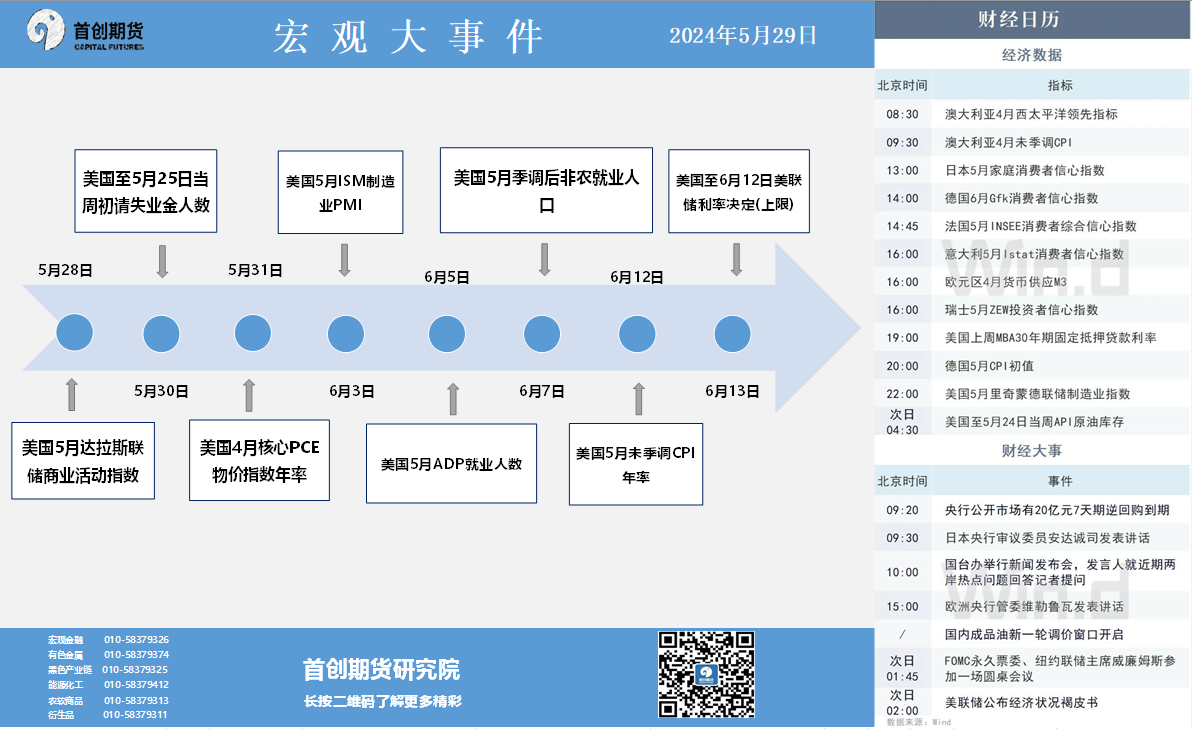Click the 美国至6月12日美联储利率决定(上限) event box
1192x729 pixels.
(x=739, y=191)
